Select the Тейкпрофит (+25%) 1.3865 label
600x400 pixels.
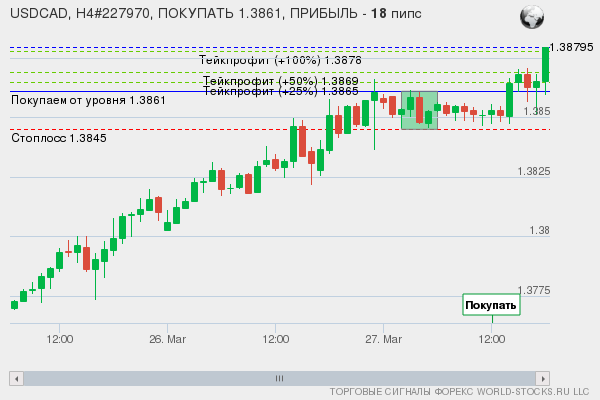pos(280,91)
